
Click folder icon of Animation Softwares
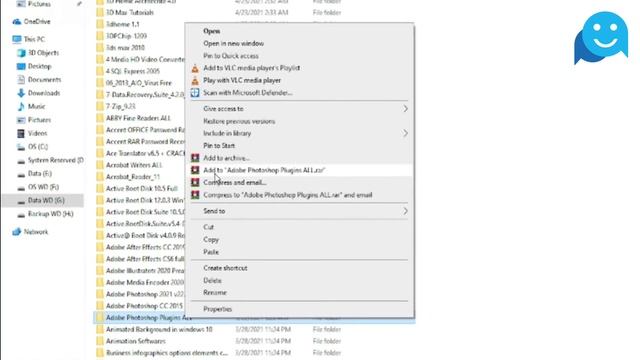[100, 341]
